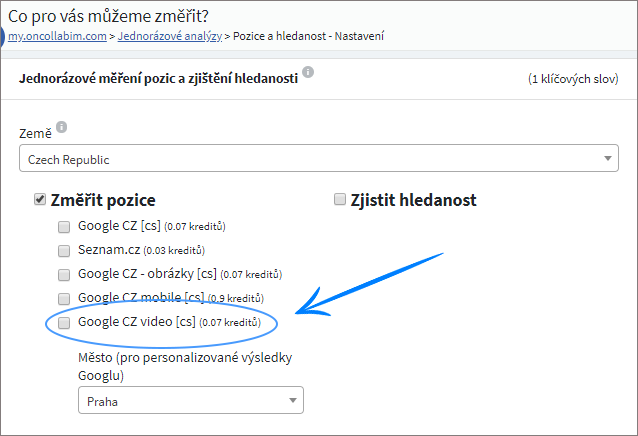Viewport: 638px width, 436px height.
Task: Open the Czech Republic country dropdown
Action: point(319,158)
